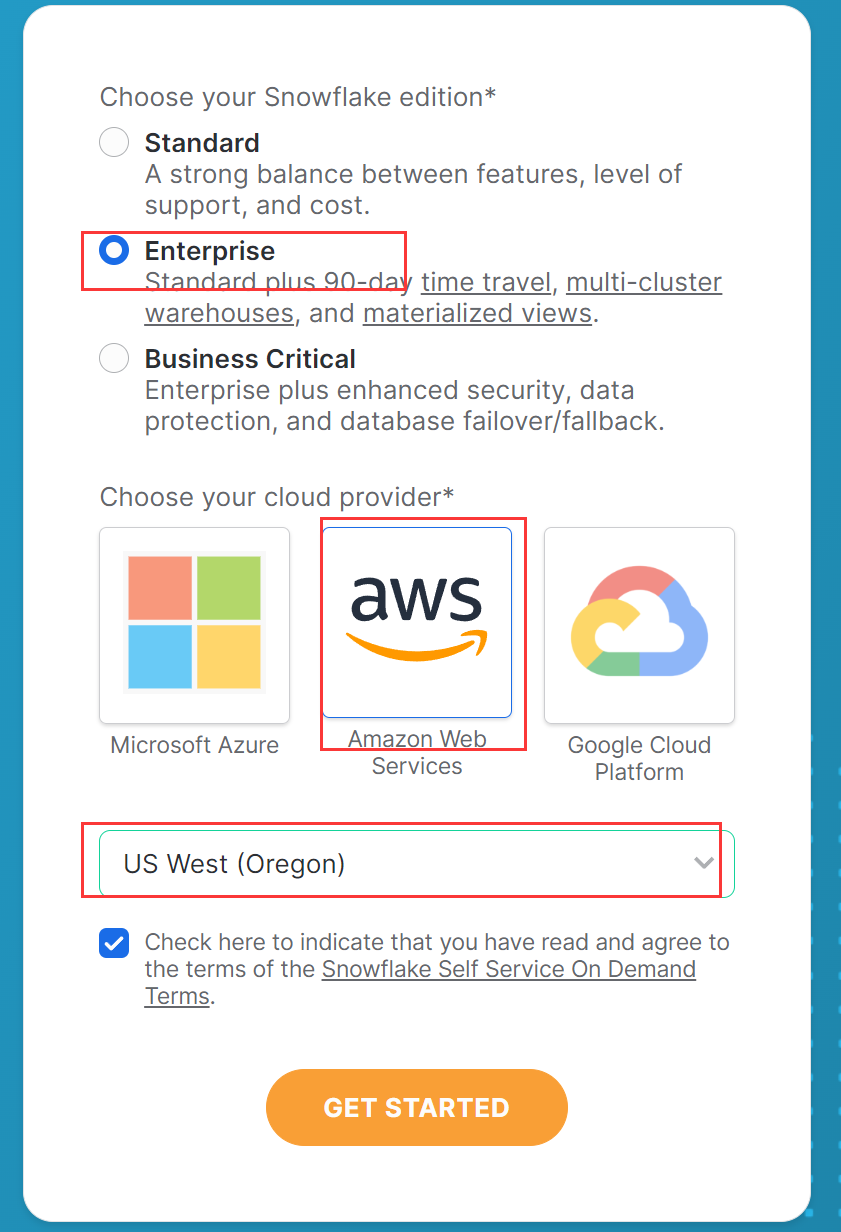Follow the multi-cluster warehouses link
The image size is (841, 1232).
(644, 282)
